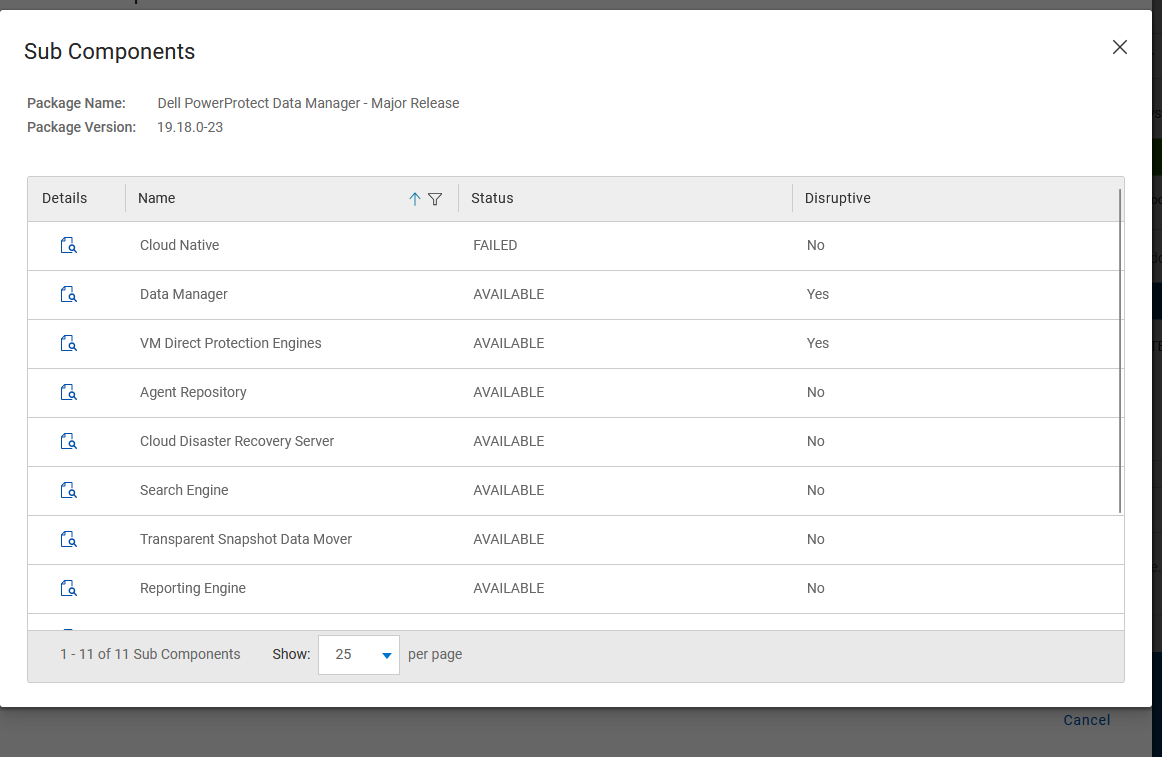View Transparent Snapshot Data Mover details
Viewport: 1162px width, 757px height.
(x=68, y=540)
